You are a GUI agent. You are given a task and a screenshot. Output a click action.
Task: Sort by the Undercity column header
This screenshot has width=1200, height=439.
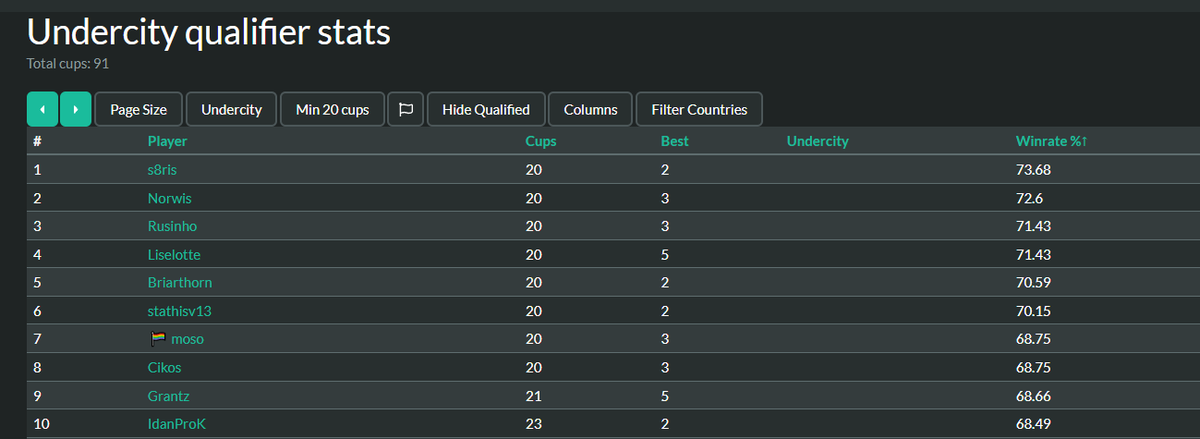(818, 141)
